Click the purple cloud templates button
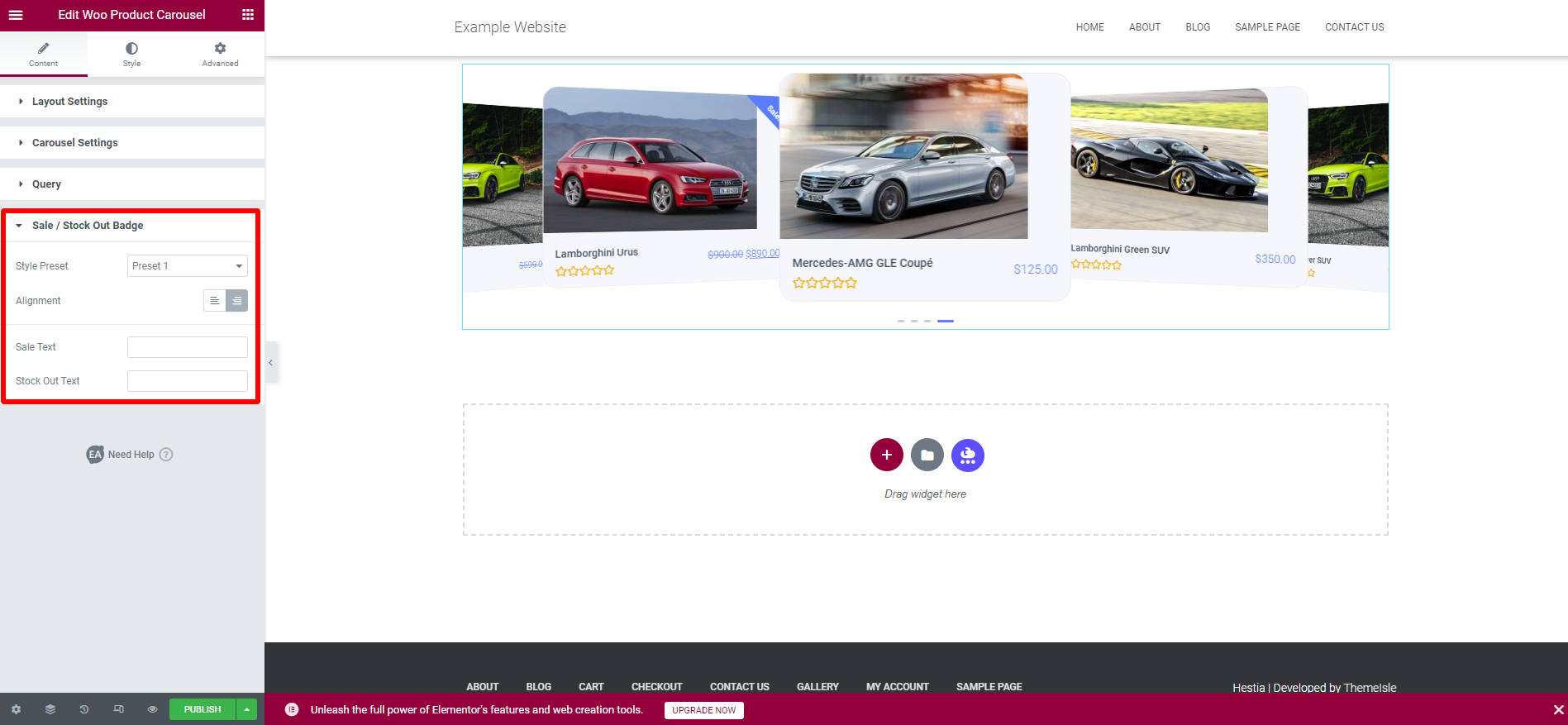The width and height of the screenshot is (1568, 725). coord(968,455)
